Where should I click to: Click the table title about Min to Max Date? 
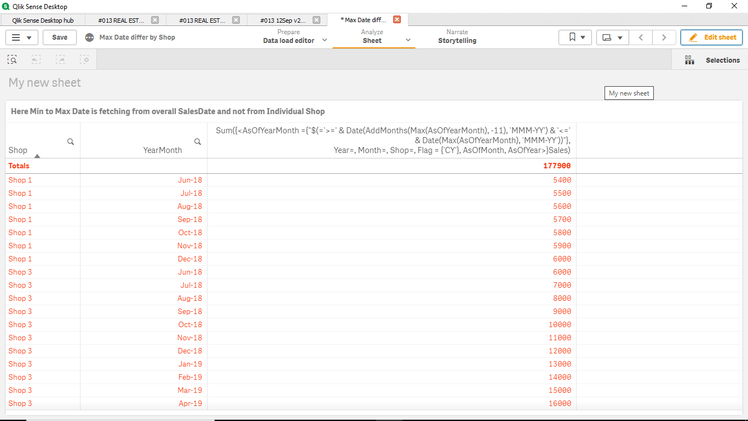tap(167, 111)
